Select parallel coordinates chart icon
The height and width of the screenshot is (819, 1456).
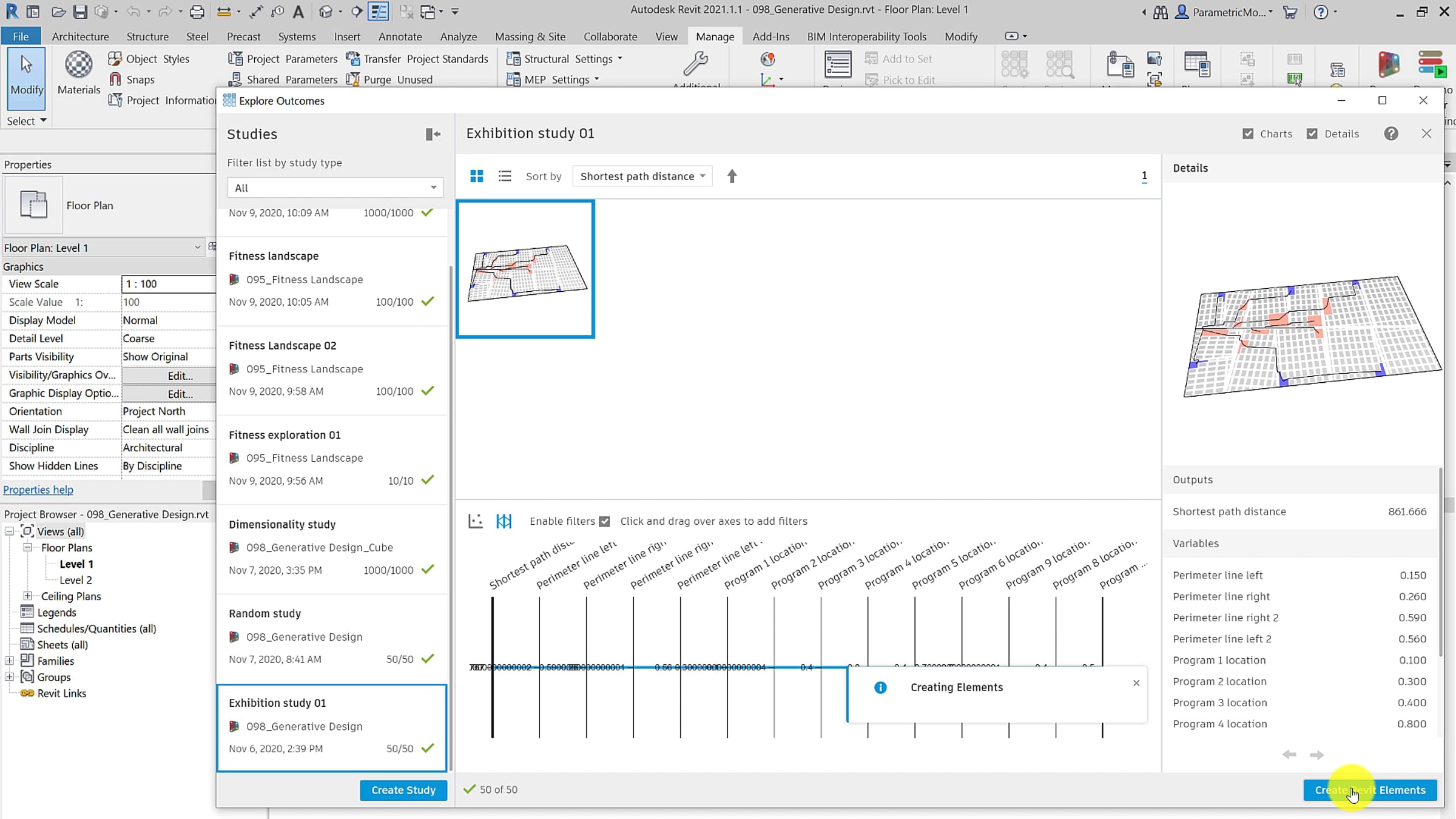504,521
